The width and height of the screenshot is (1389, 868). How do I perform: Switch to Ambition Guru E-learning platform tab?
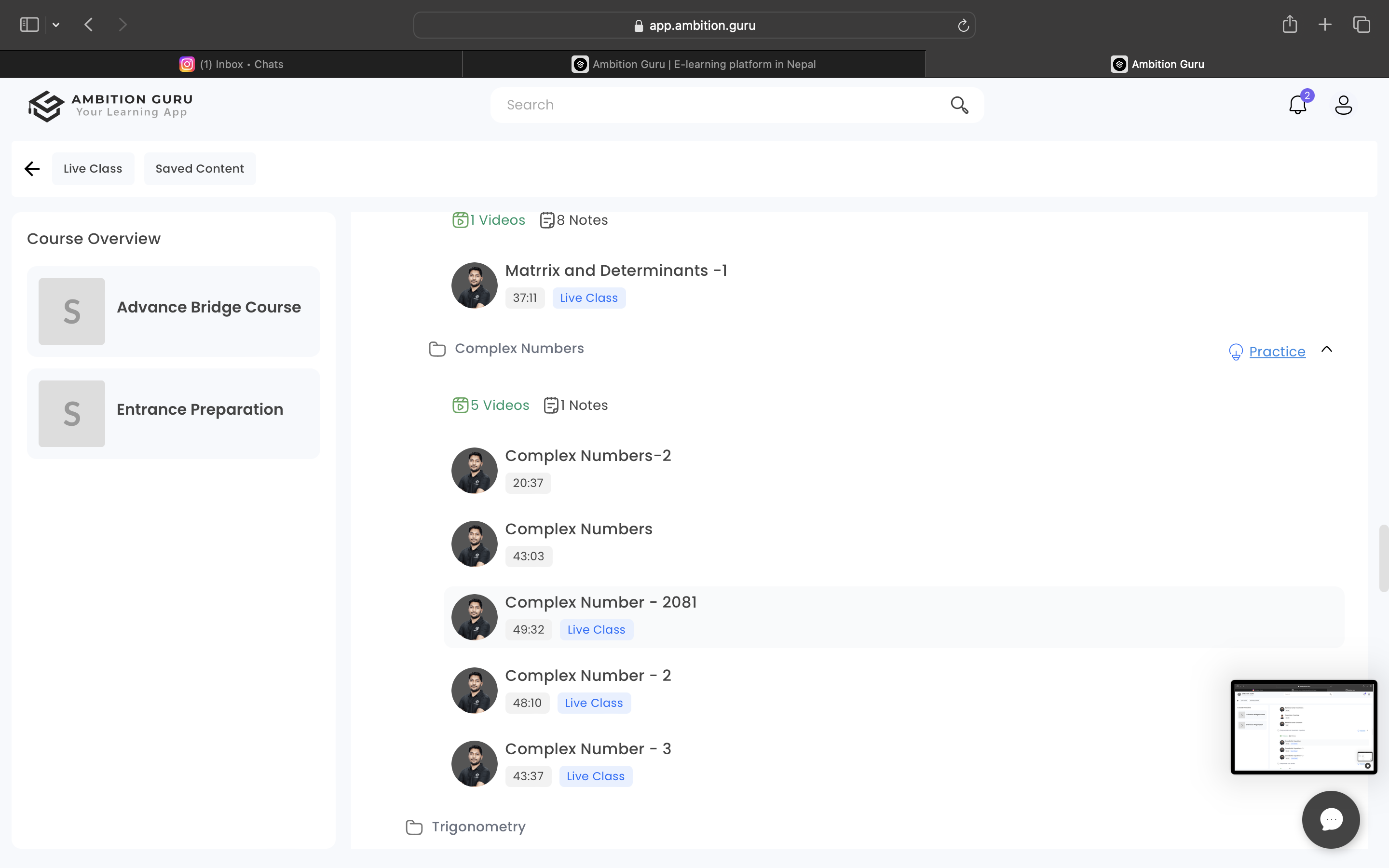click(694, 64)
